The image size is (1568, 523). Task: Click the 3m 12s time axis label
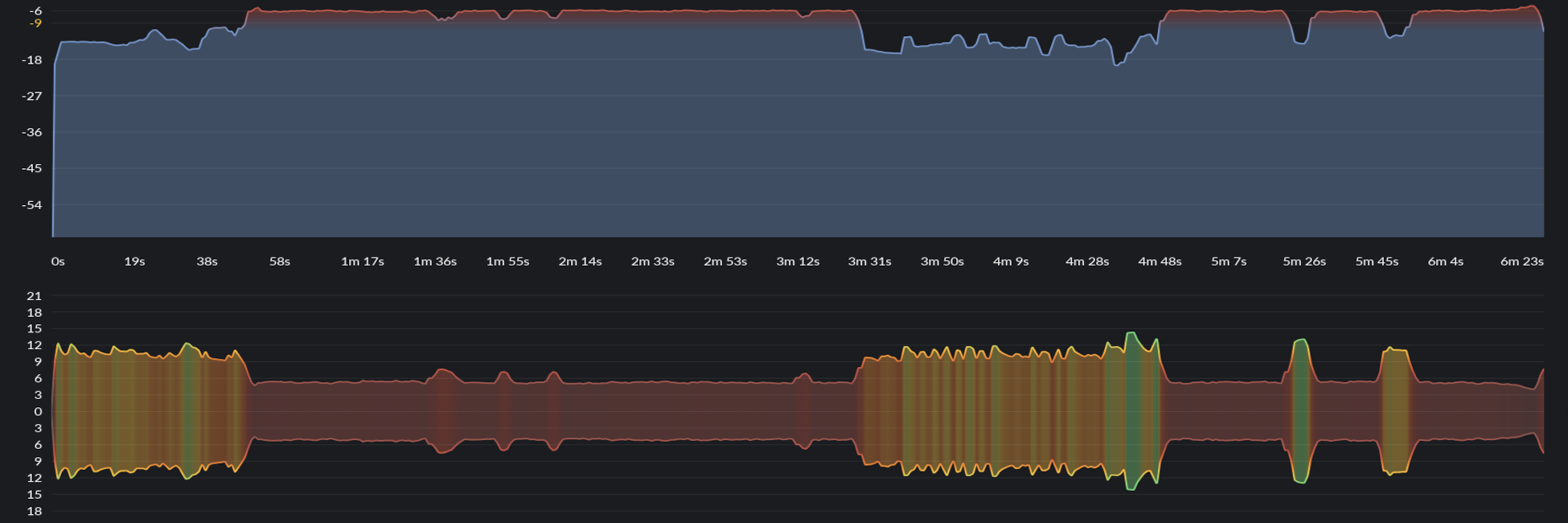point(798,261)
